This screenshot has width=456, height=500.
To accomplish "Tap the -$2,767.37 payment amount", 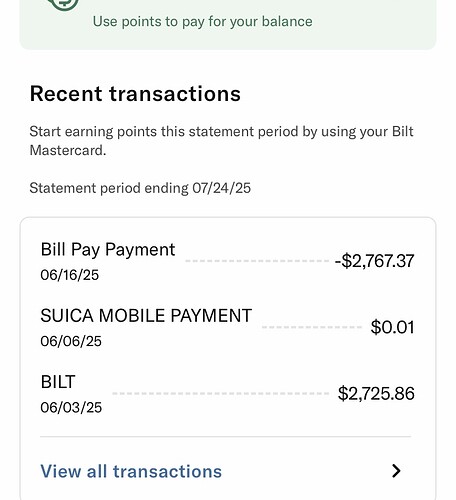I will pyautogui.click(x=374, y=261).
